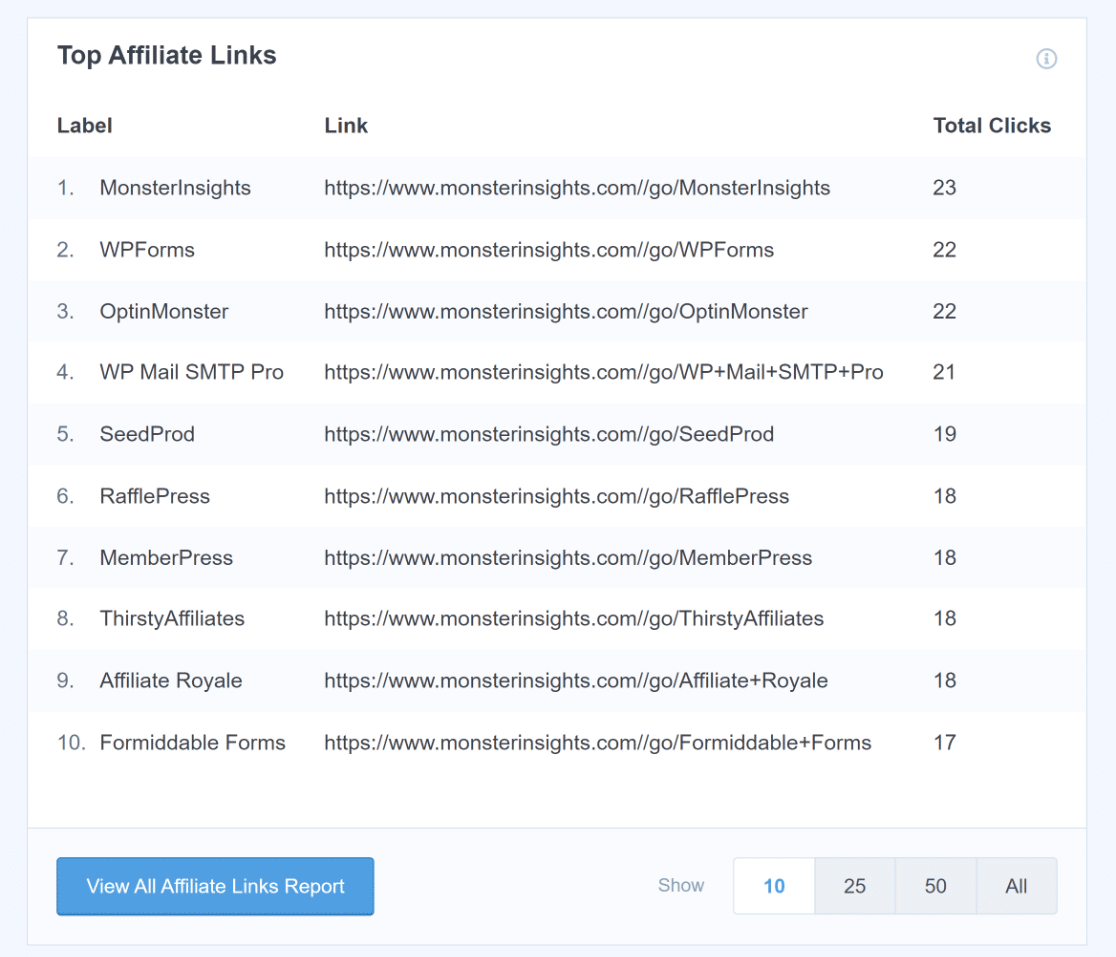
Task: Open the /go/WP+Mail+SMTP+Pro link URL
Action: (604, 372)
